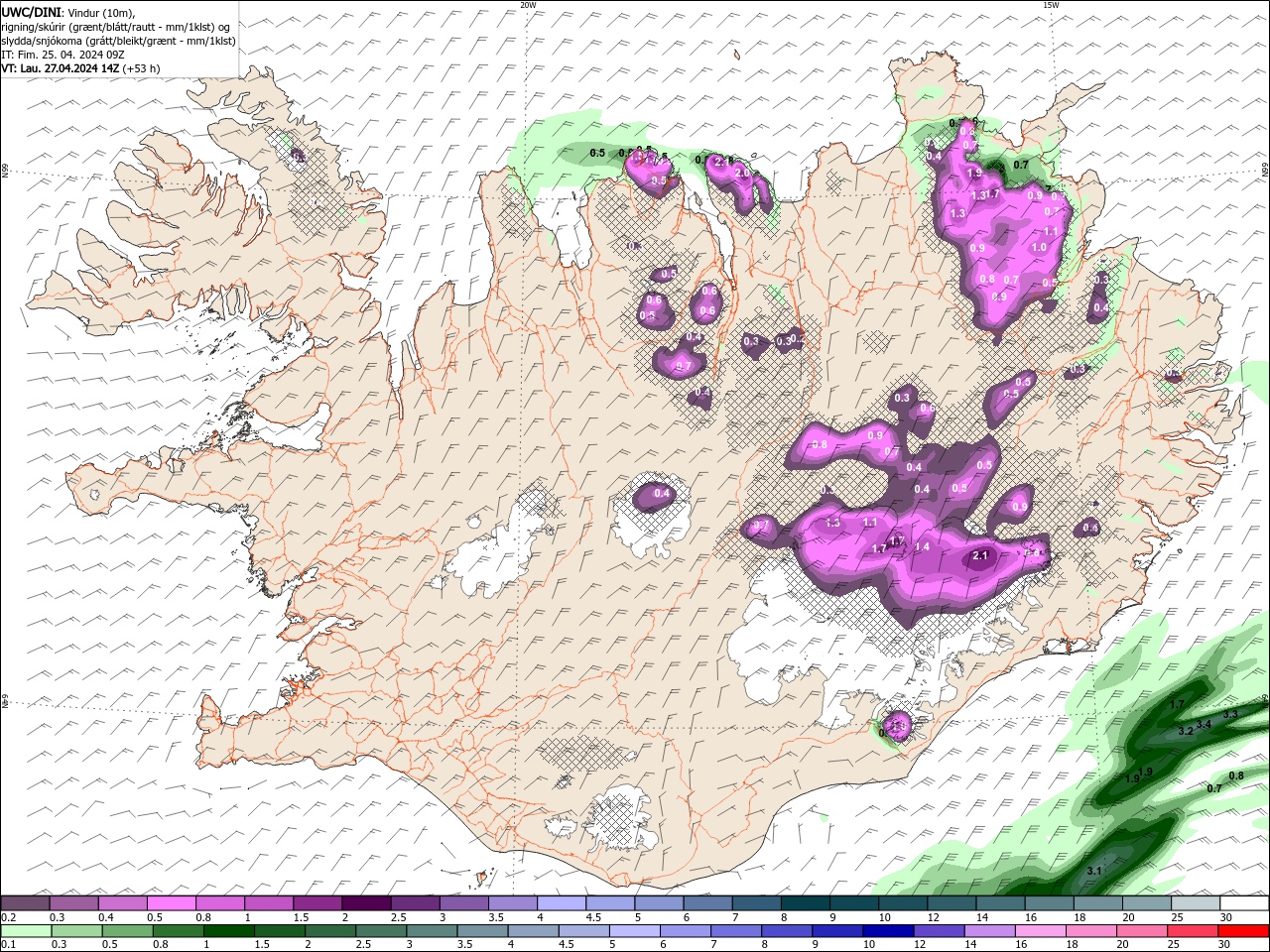
Task: Select the 'VT: Lau. 27.04.2024 14Z (+53 h)' line
Action: coord(80,68)
